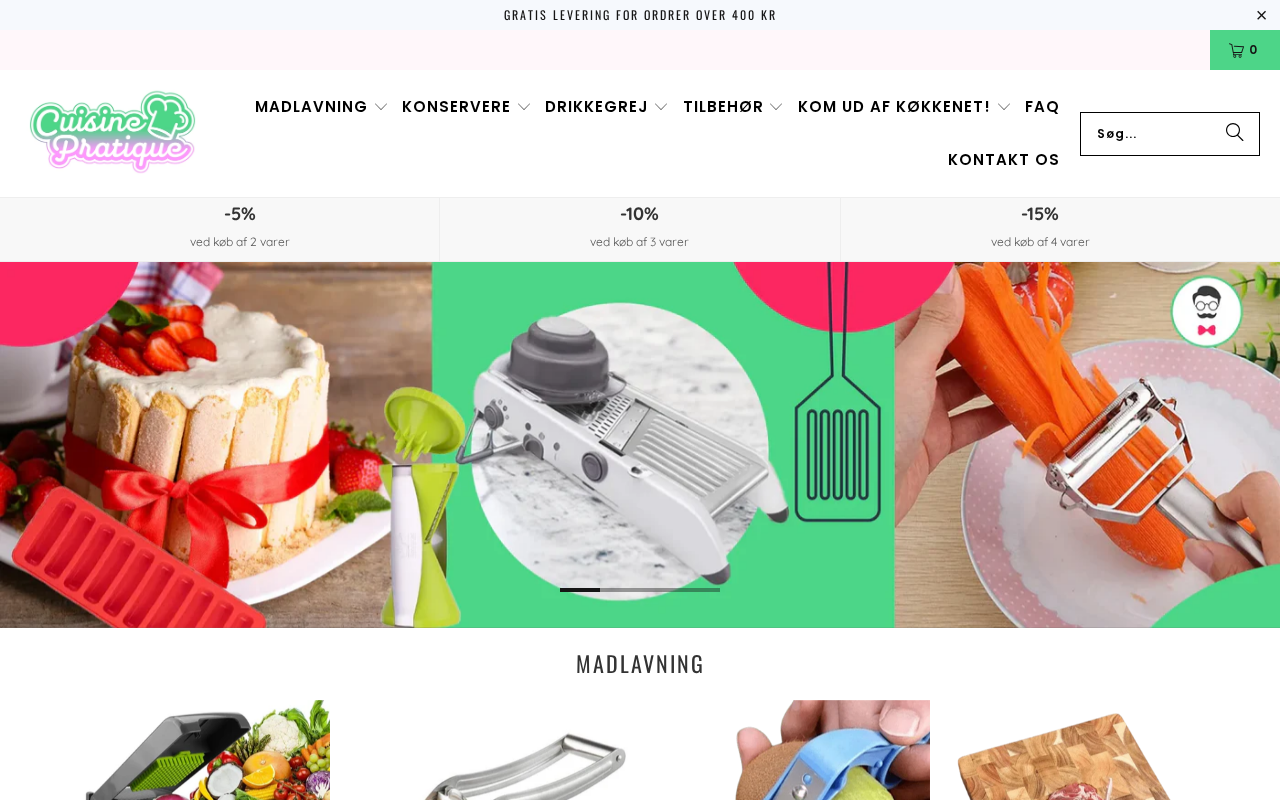The height and width of the screenshot is (800, 1280).
Task: Select the first slideshow progress indicator
Action: (x=580, y=590)
